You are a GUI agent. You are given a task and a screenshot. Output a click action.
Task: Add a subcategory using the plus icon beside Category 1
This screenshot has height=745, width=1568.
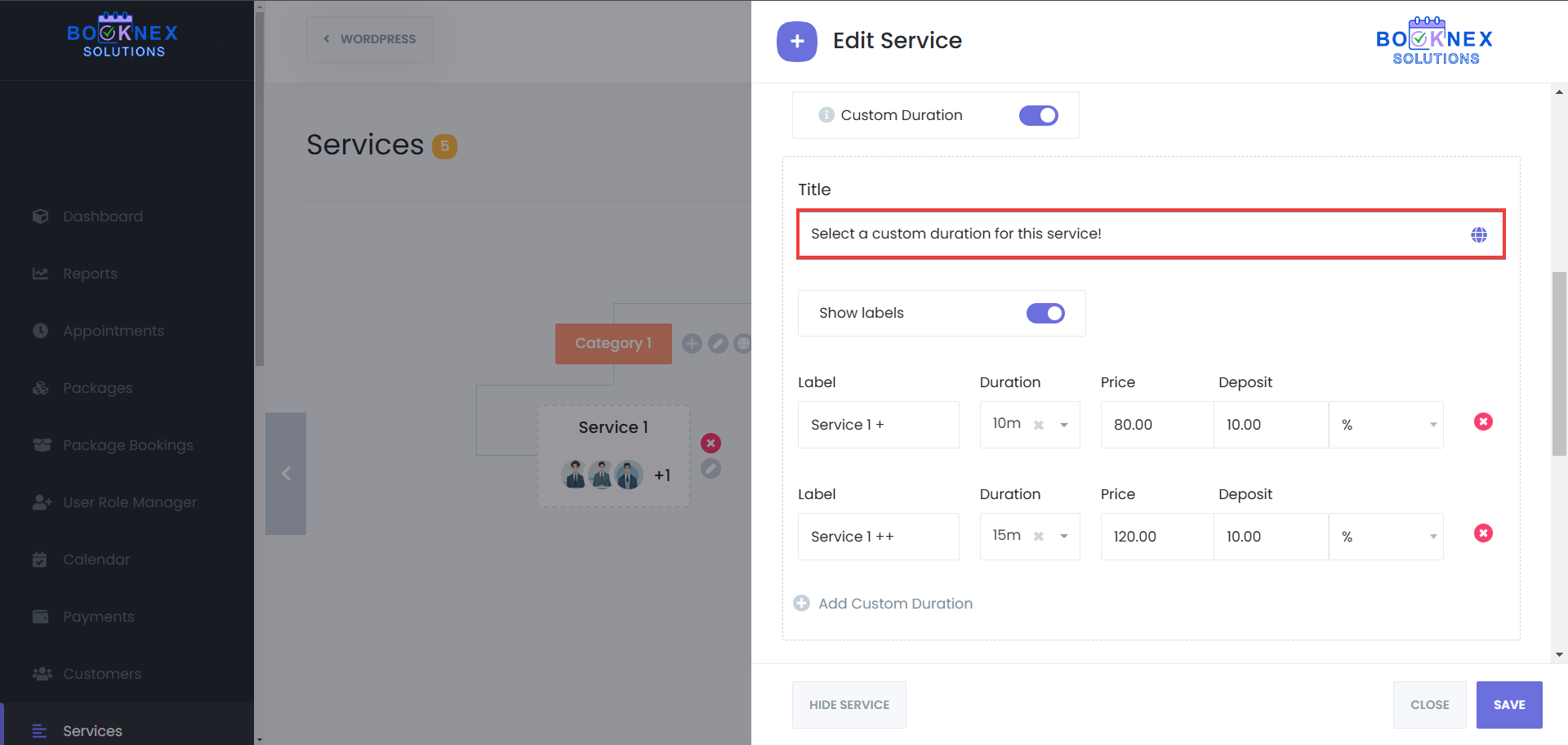(x=692, y=343)
